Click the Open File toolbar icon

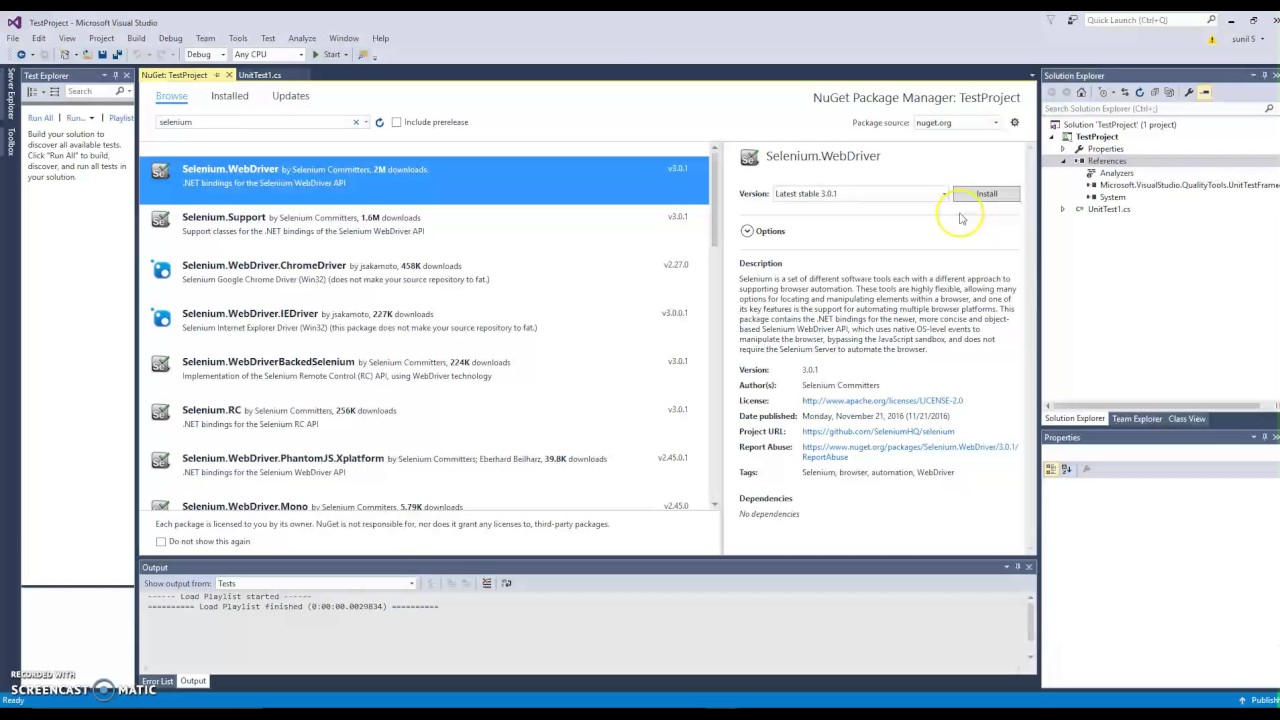[x=87, y=54]
